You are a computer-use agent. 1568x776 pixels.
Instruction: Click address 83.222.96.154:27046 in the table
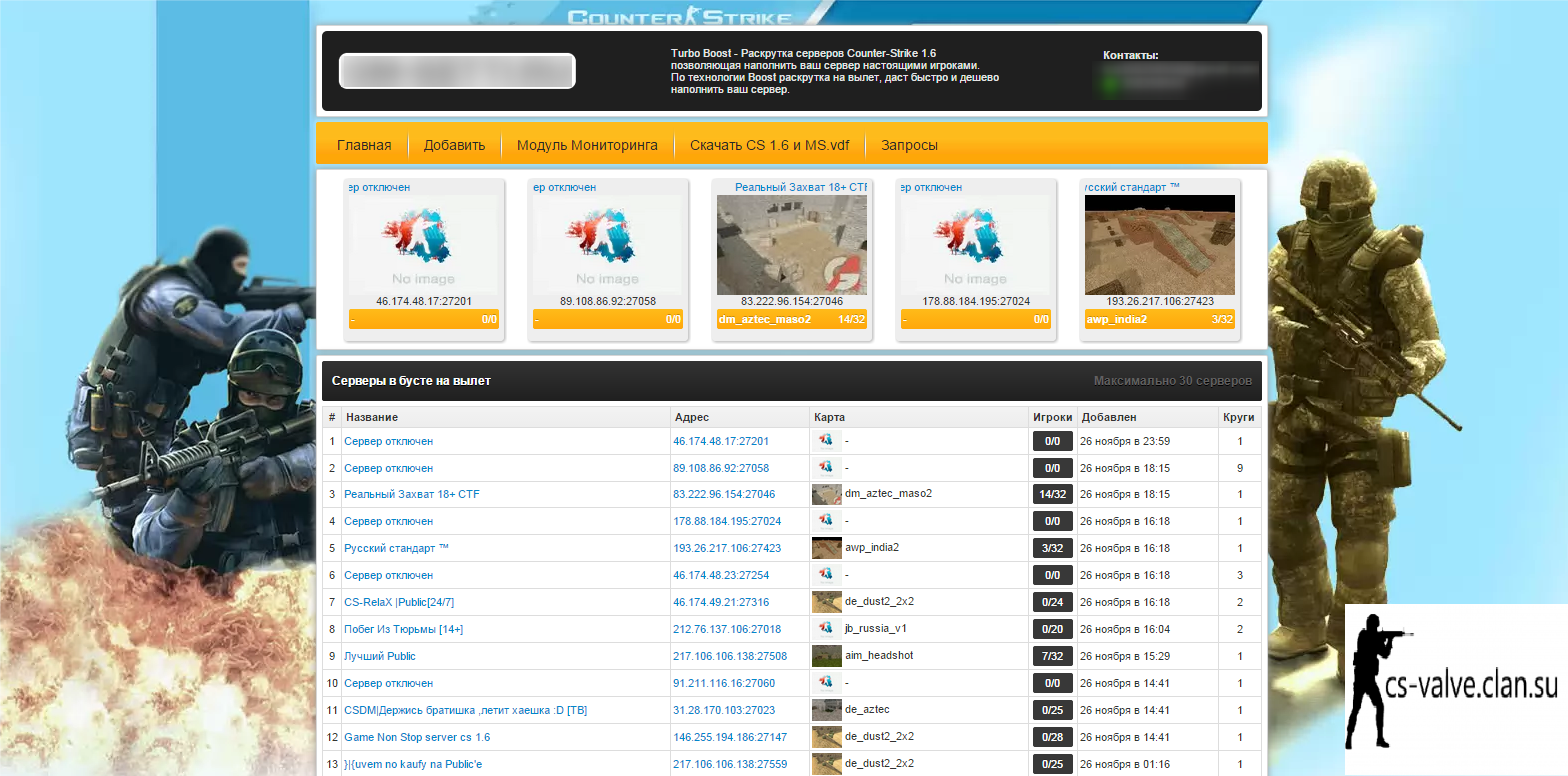(724, 494)
